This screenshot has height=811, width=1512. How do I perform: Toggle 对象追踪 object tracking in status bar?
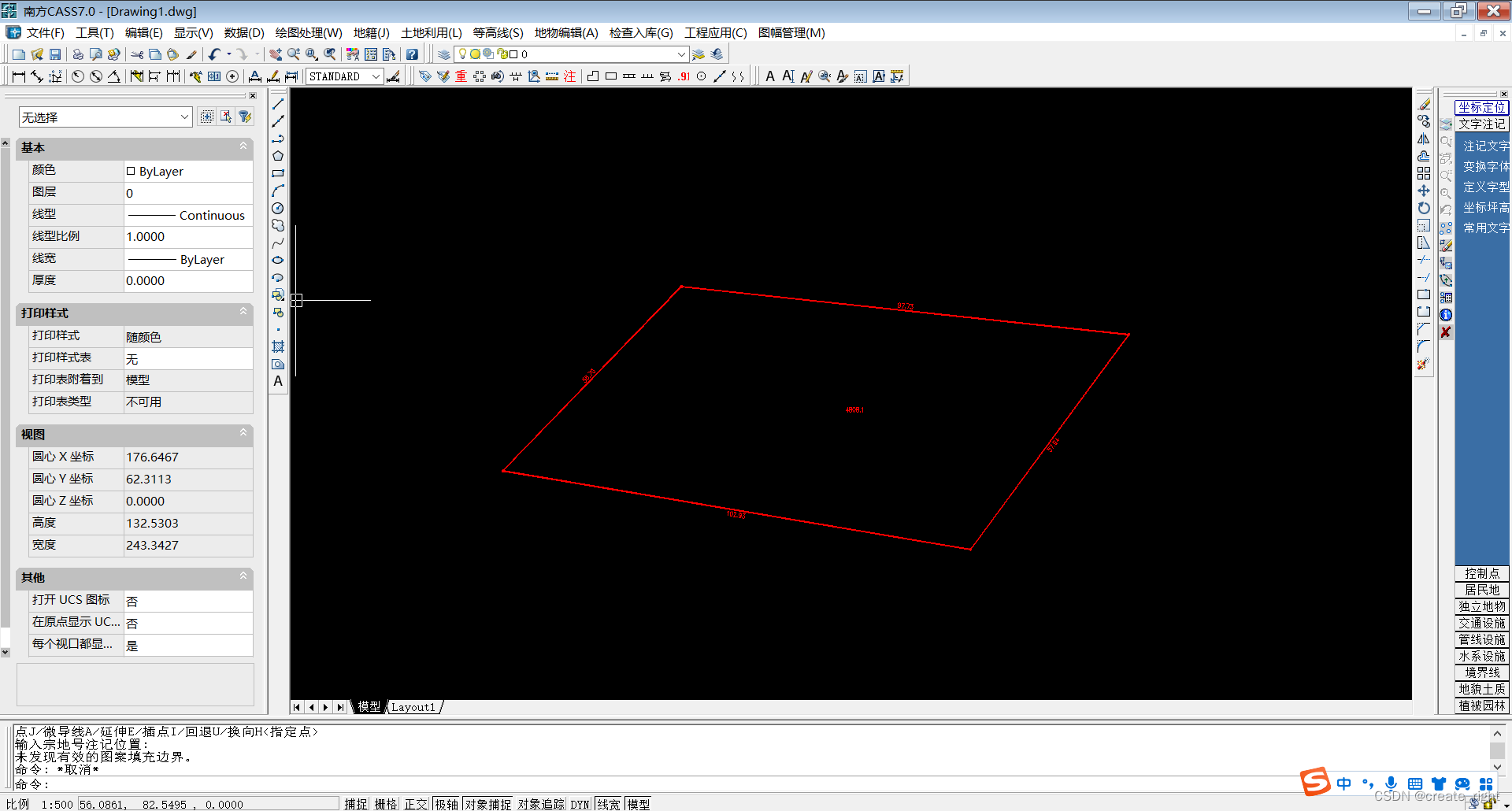[x=541, y=804]
